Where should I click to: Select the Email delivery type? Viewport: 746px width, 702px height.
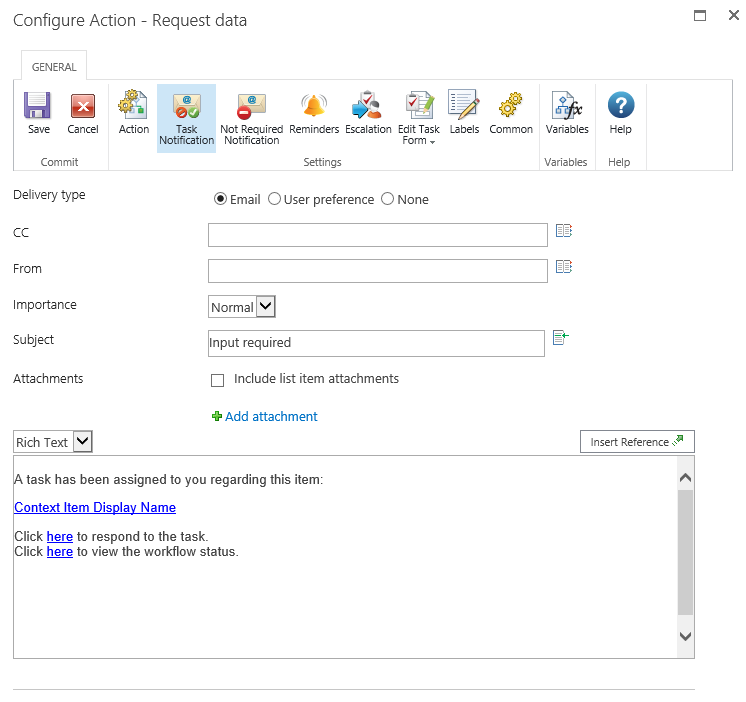click(220, 200)
